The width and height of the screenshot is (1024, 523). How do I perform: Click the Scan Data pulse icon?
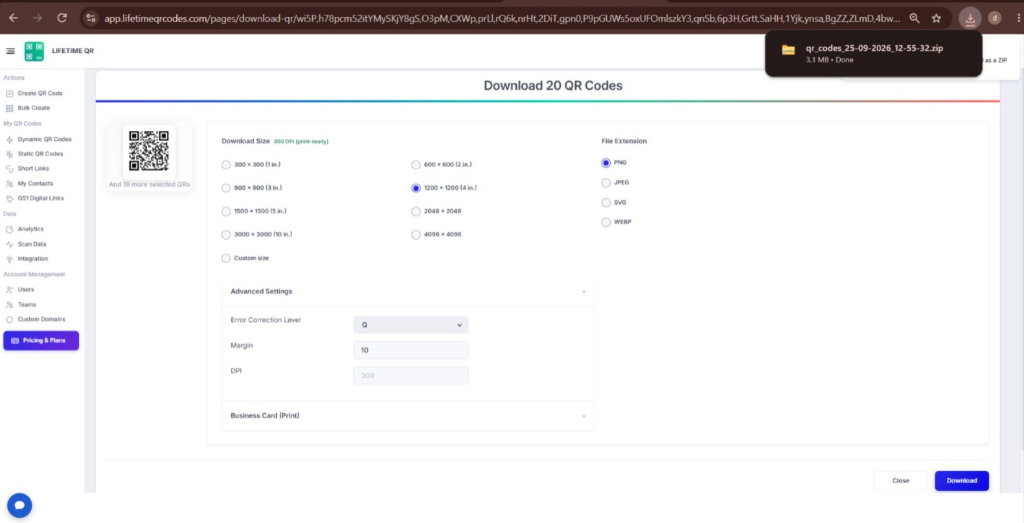point(9,244)
